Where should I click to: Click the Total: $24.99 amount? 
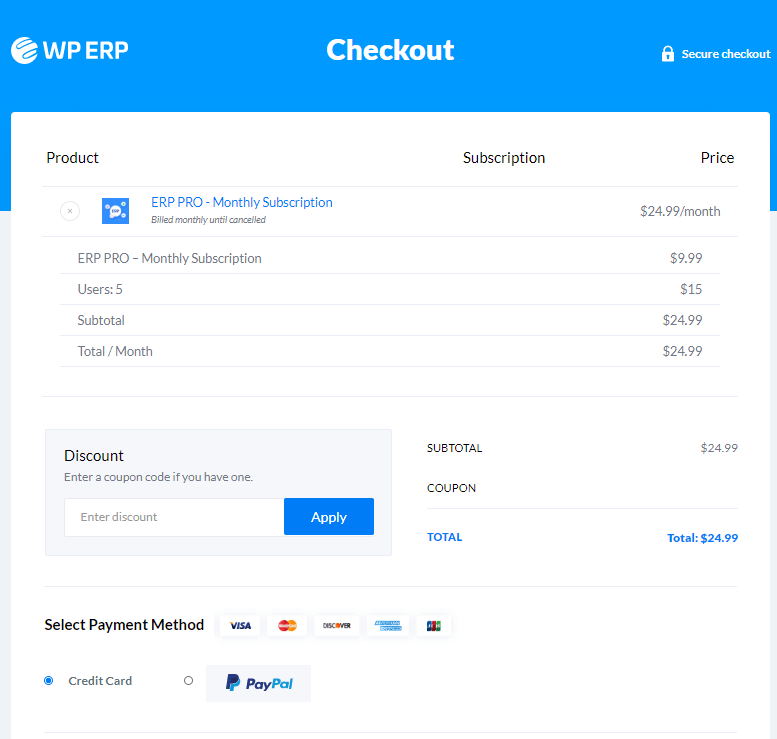point(702,538)
